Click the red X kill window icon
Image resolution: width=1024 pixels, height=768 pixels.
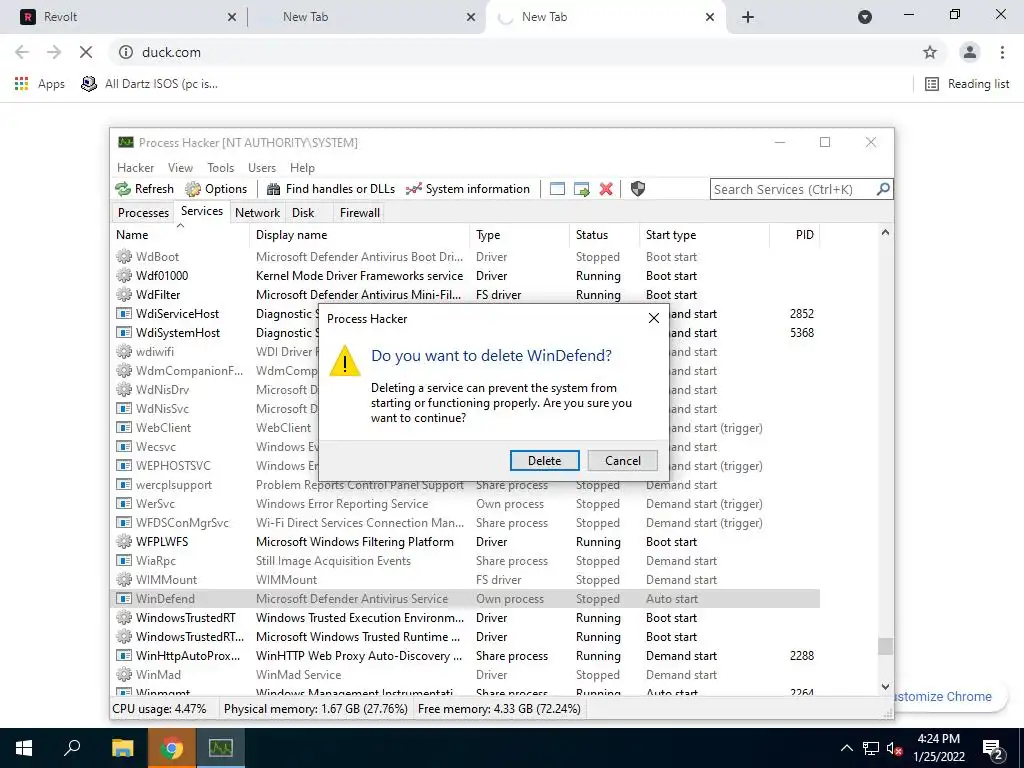[x=606, y=189]
